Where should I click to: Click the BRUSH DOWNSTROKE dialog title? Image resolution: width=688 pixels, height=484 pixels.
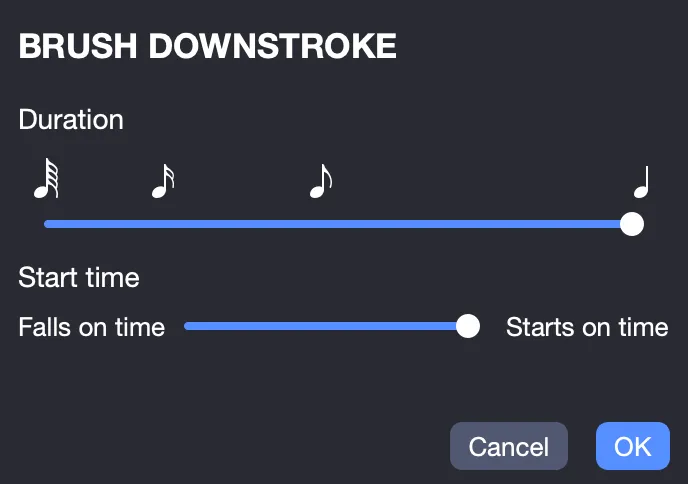tap(208, 46)
